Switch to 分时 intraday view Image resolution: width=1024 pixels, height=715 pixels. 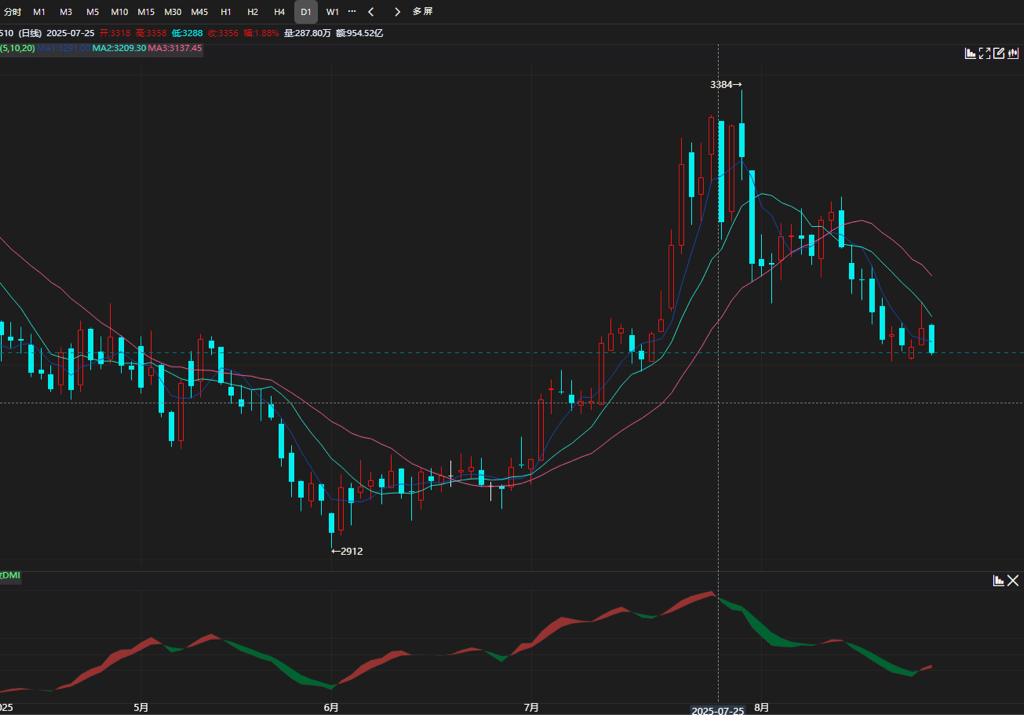12,12
